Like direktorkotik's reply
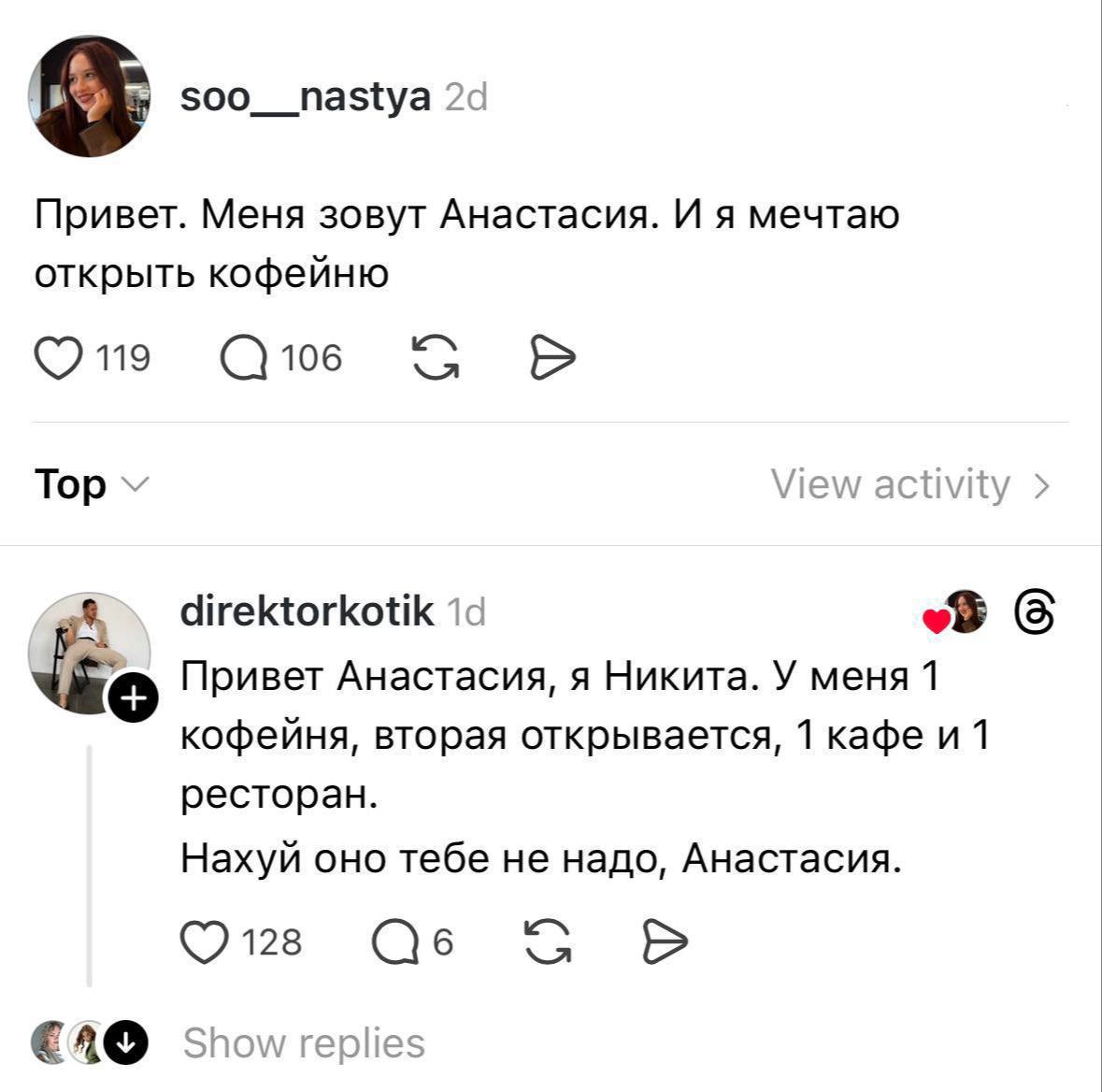1102x1092 pixels. tap(204, 941)
